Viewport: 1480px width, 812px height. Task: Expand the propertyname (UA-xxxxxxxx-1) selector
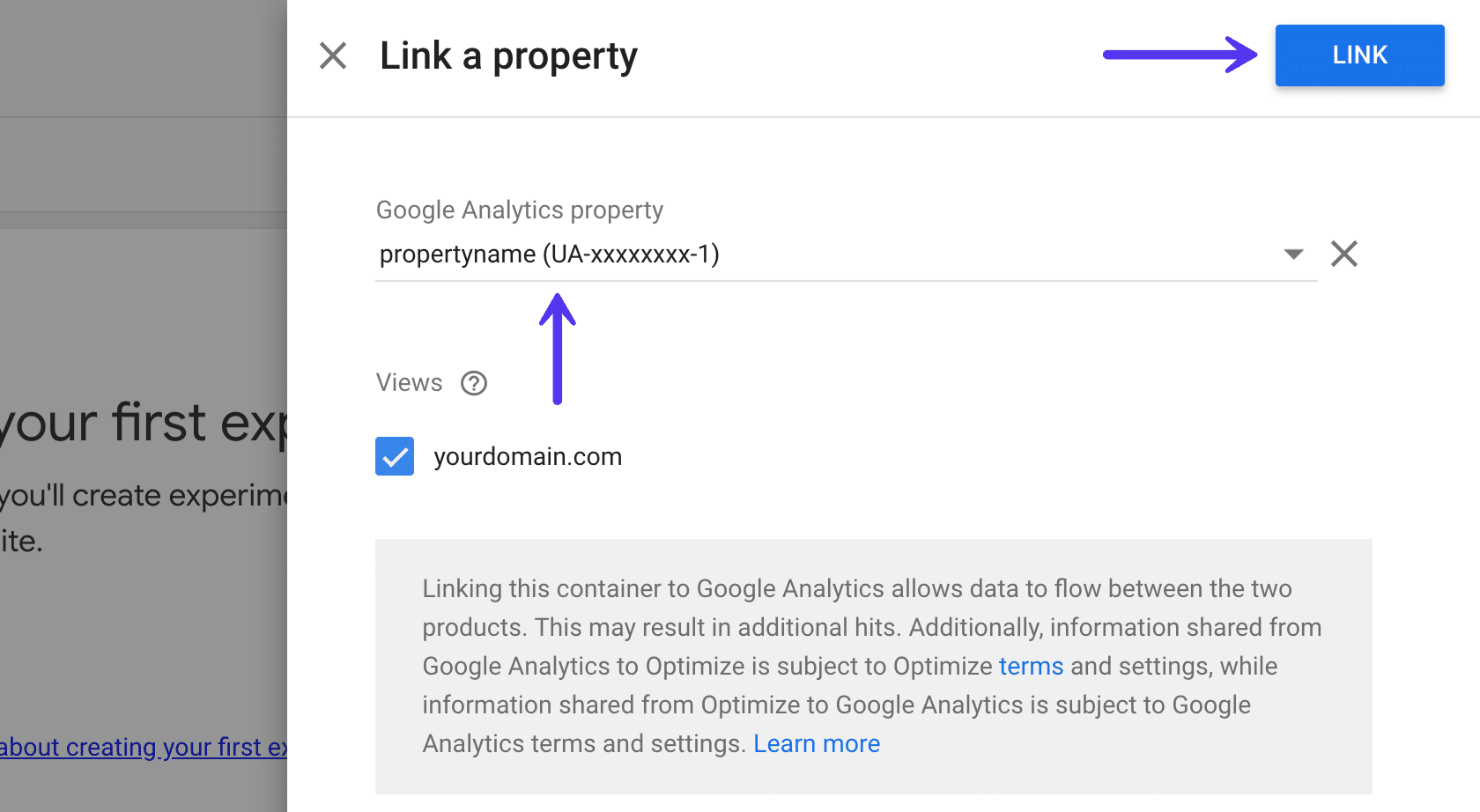tap(1292, 254)
